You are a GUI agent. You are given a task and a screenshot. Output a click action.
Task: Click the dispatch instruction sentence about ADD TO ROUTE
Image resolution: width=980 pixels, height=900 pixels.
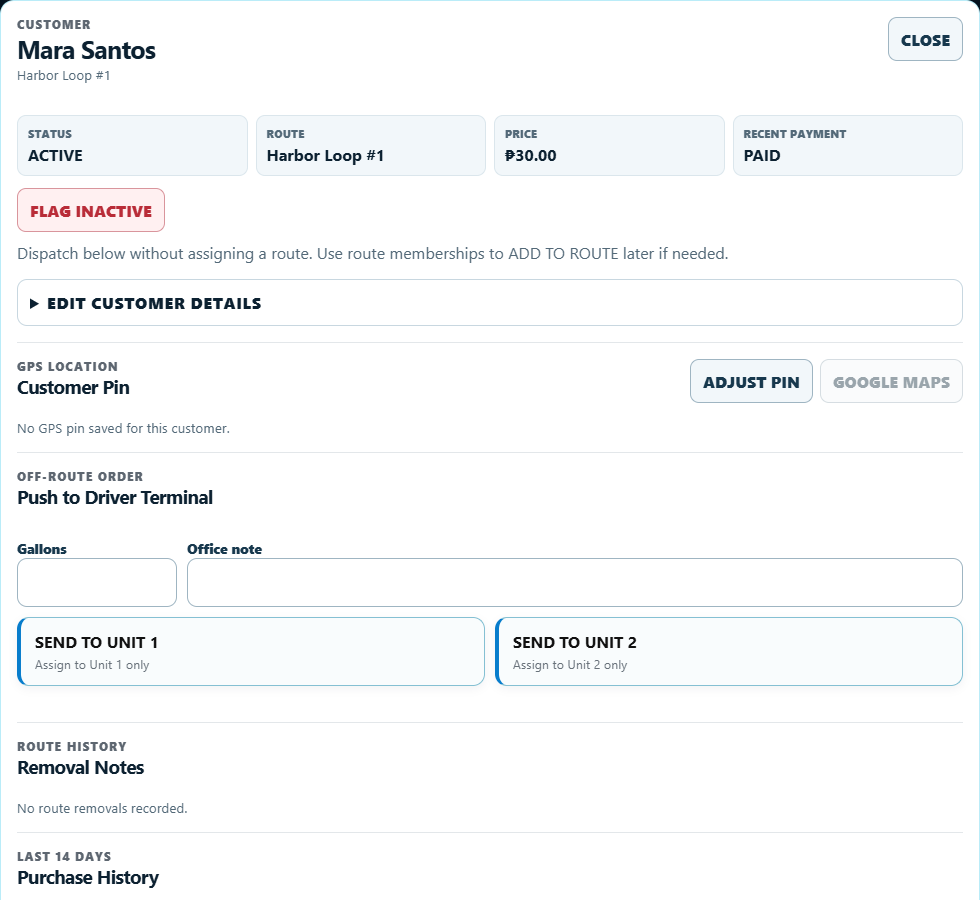click(x=372, y=254)
